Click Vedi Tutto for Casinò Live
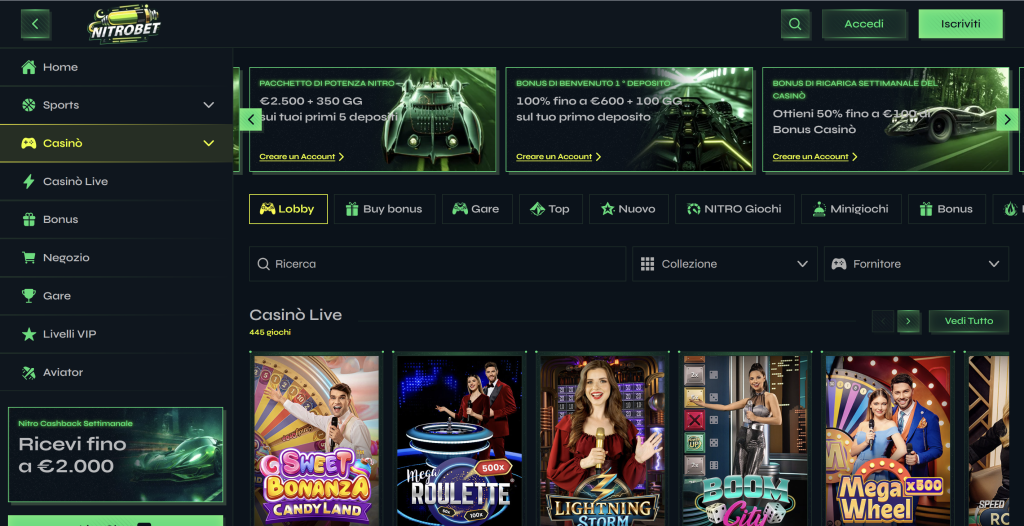The image size is (1024, 526). [968, 321]
